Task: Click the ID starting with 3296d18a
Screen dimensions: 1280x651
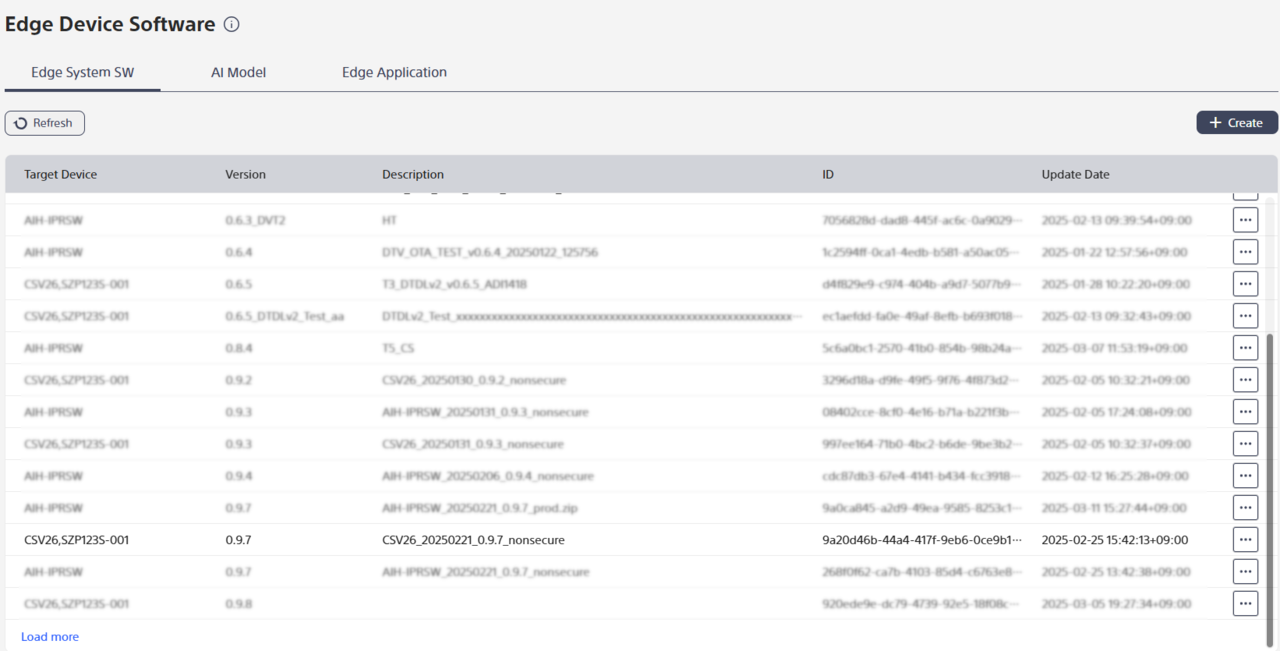Action: (x=922, y=380)
